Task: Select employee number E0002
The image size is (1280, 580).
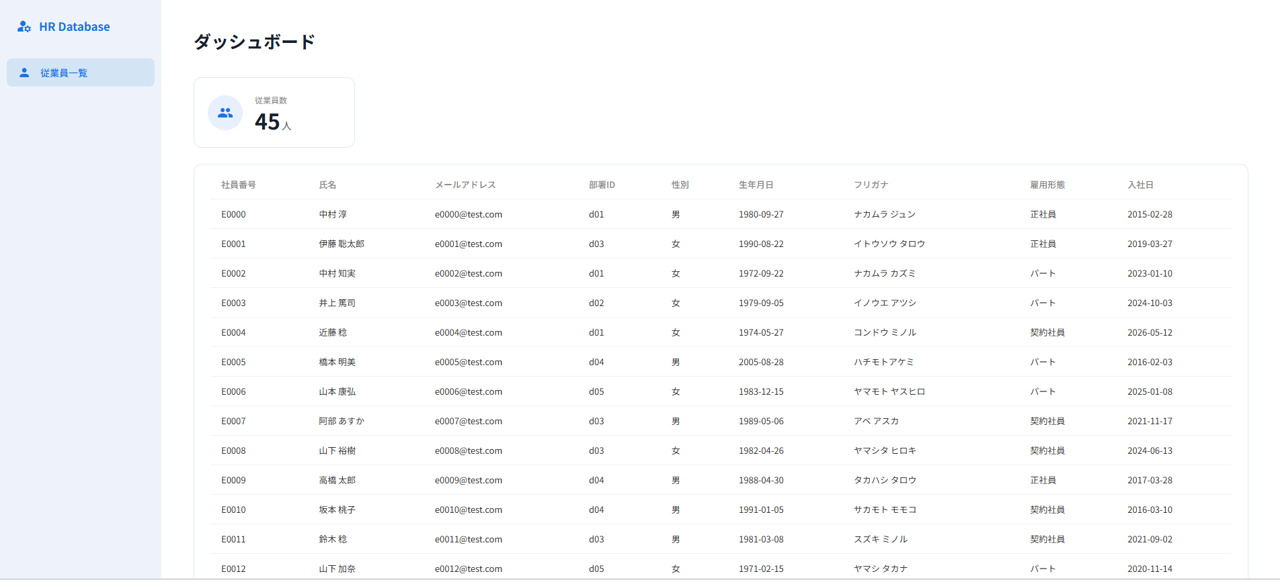Action: click(x=233, y=274)
